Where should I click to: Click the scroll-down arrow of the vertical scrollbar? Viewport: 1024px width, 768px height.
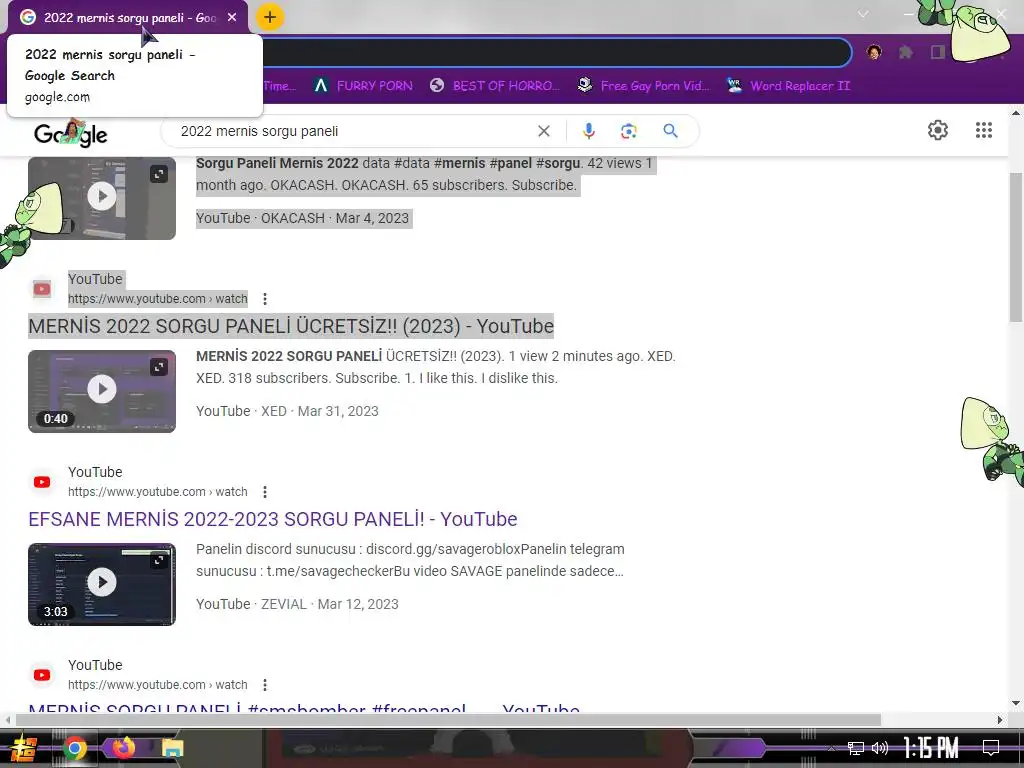(1016, 703)
